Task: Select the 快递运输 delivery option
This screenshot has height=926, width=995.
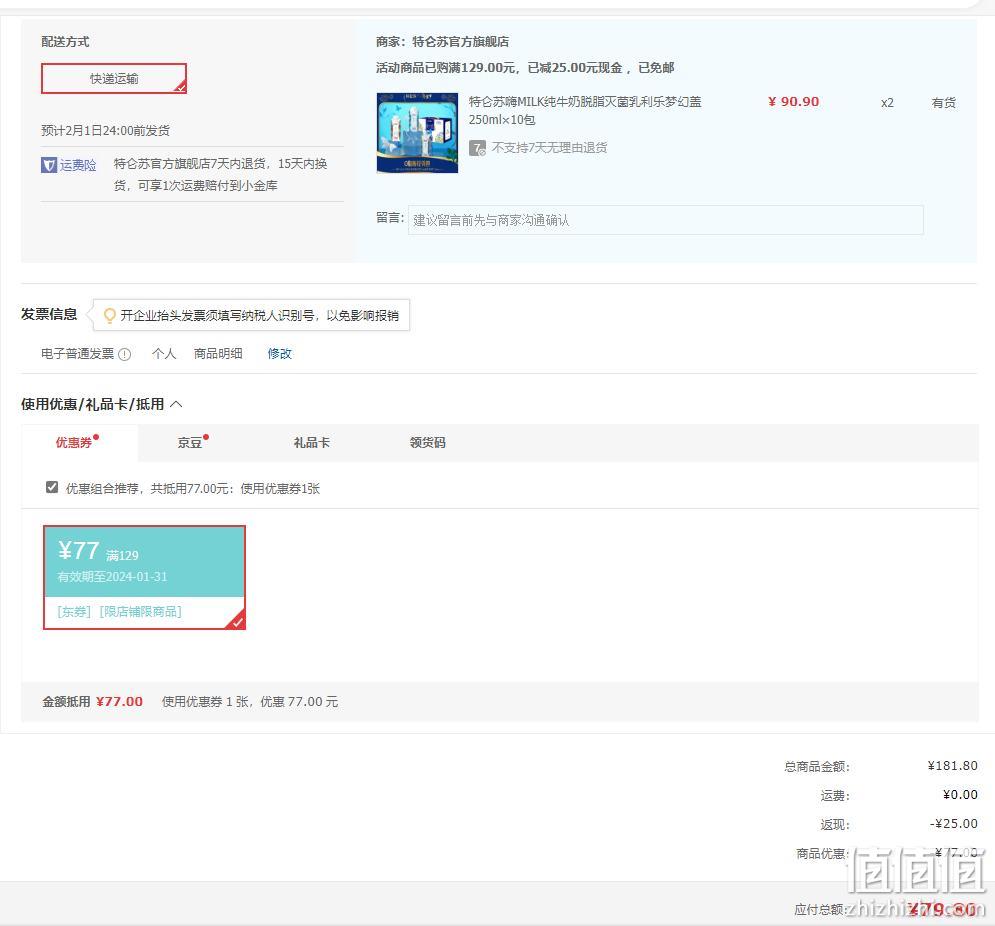Action: pyautogui.click(x=114, y=79)
